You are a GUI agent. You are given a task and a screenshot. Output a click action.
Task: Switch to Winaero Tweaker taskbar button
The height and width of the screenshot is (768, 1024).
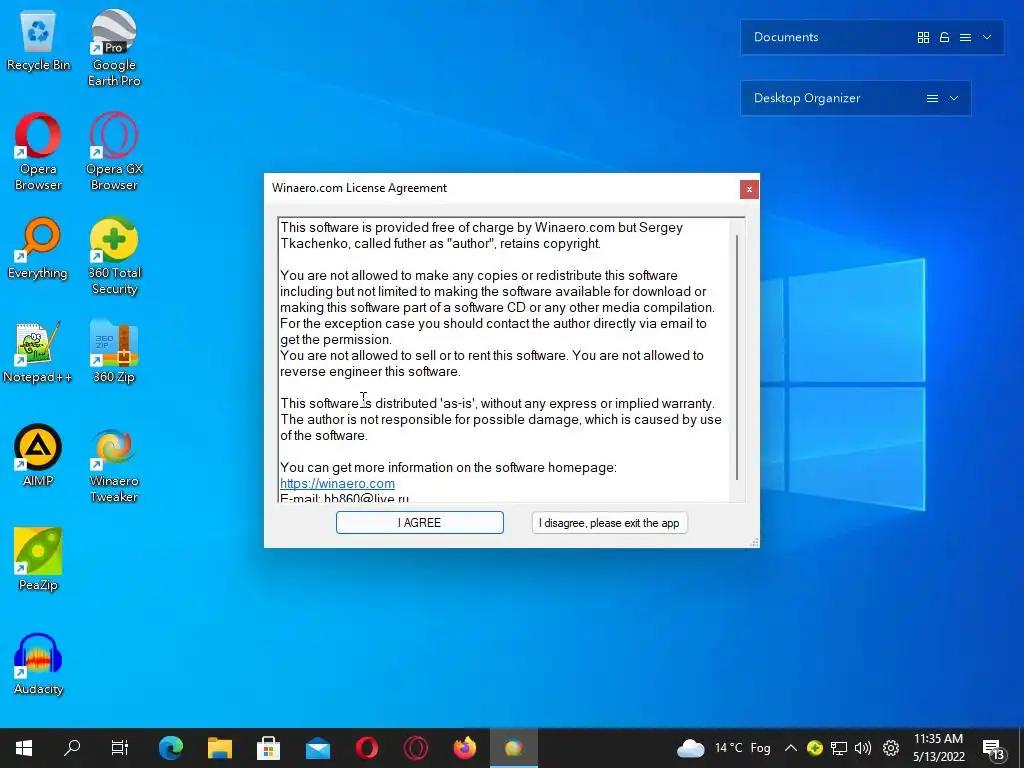[x=514, y=748]
